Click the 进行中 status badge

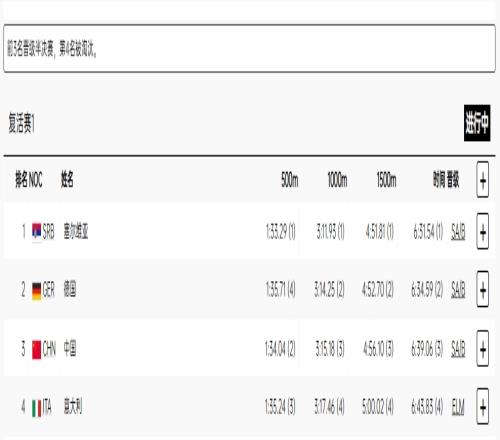tap(477, 123)
